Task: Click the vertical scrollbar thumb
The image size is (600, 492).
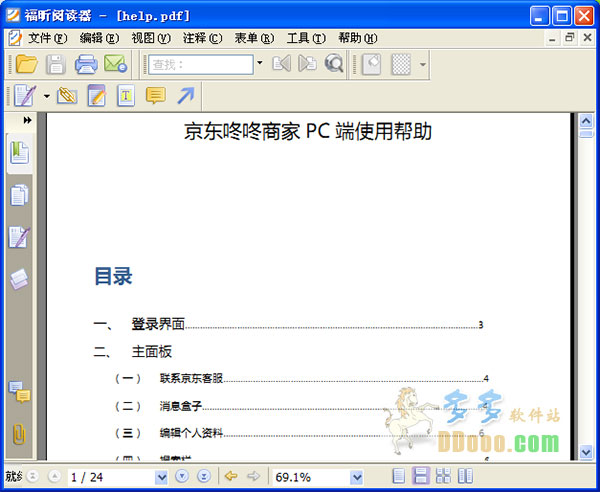Action: coord(586,134)
